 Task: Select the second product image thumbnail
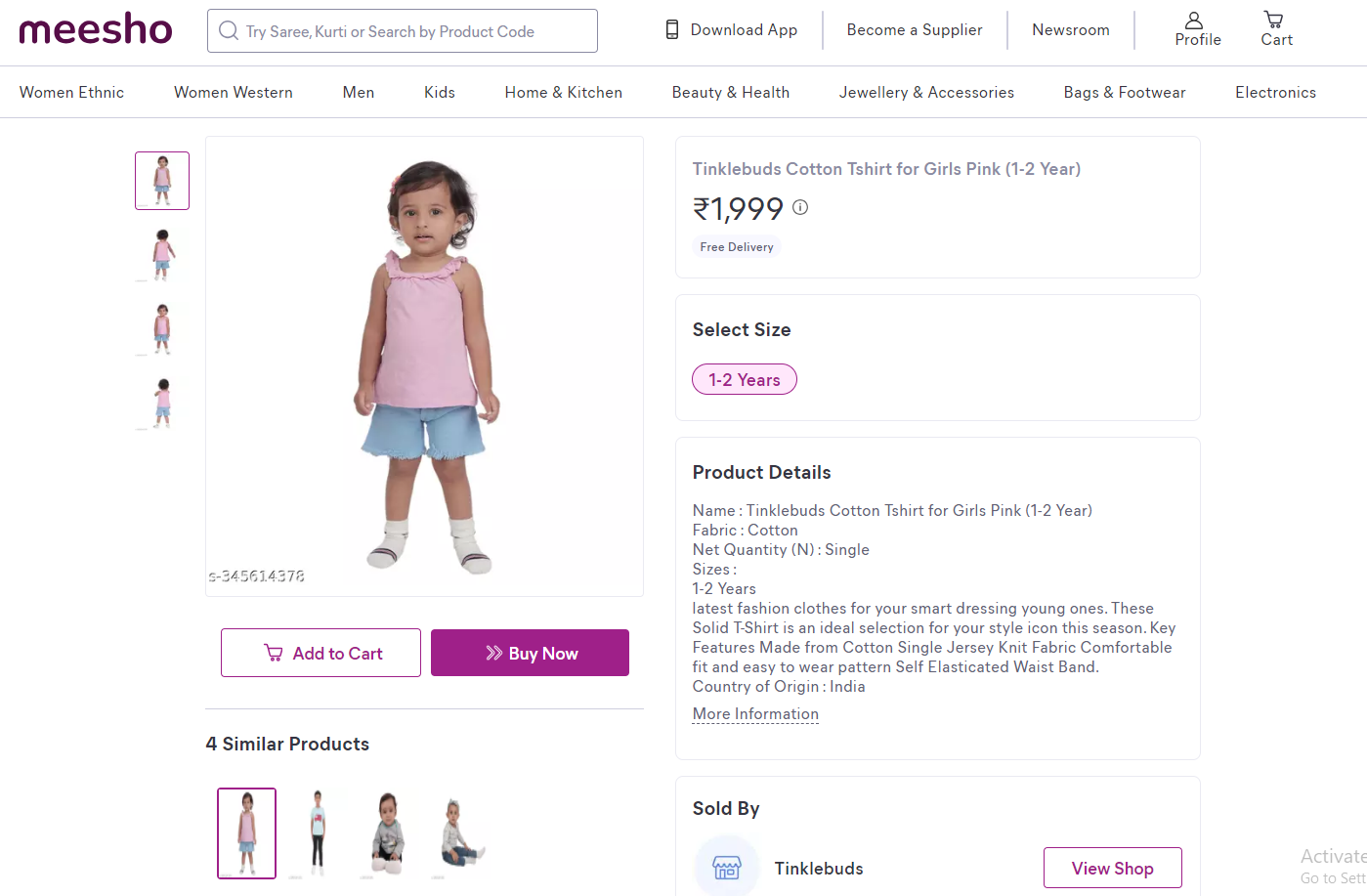coord(162,254)
